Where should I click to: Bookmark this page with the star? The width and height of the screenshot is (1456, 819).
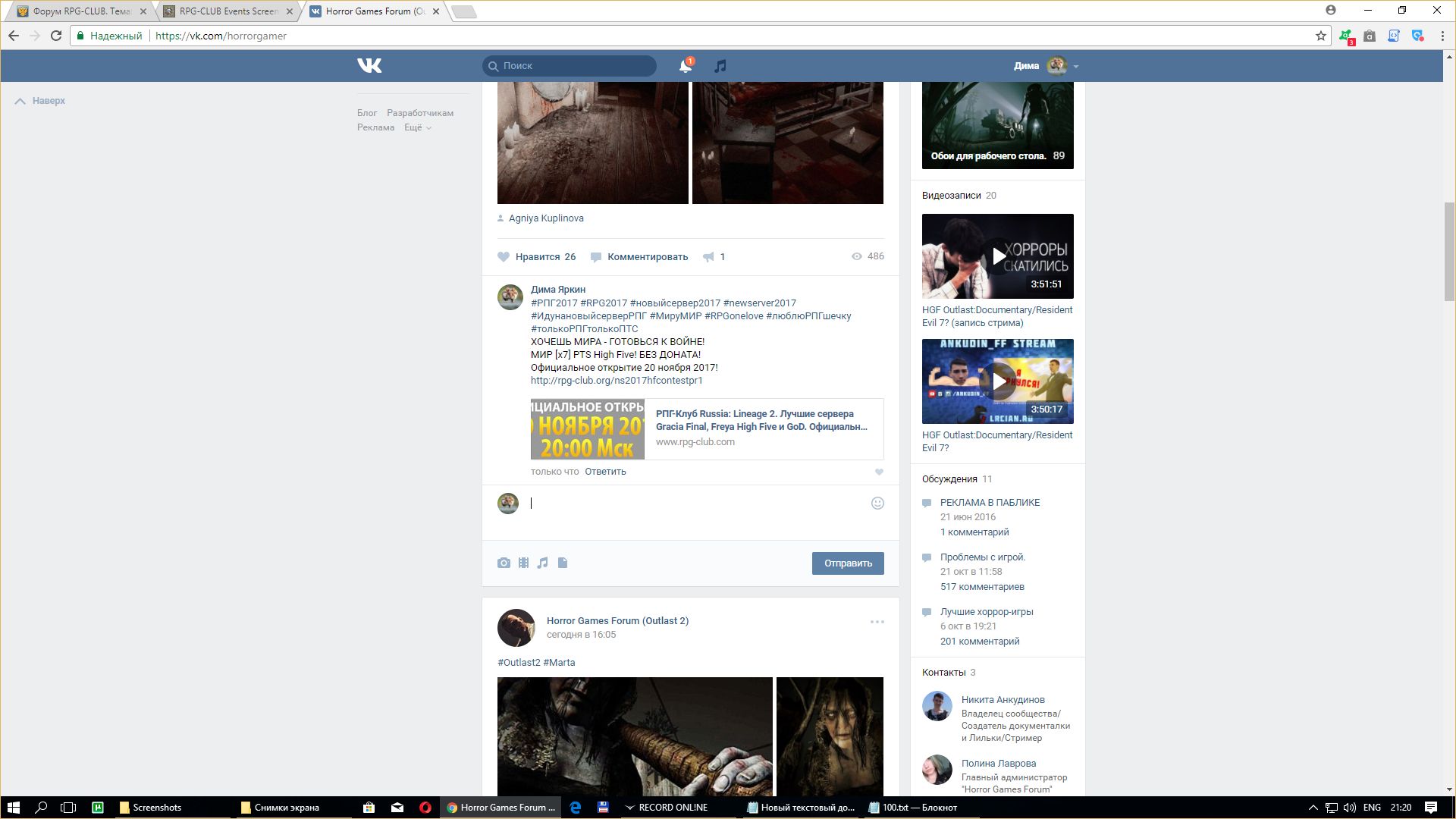(x=1320, y=36)
